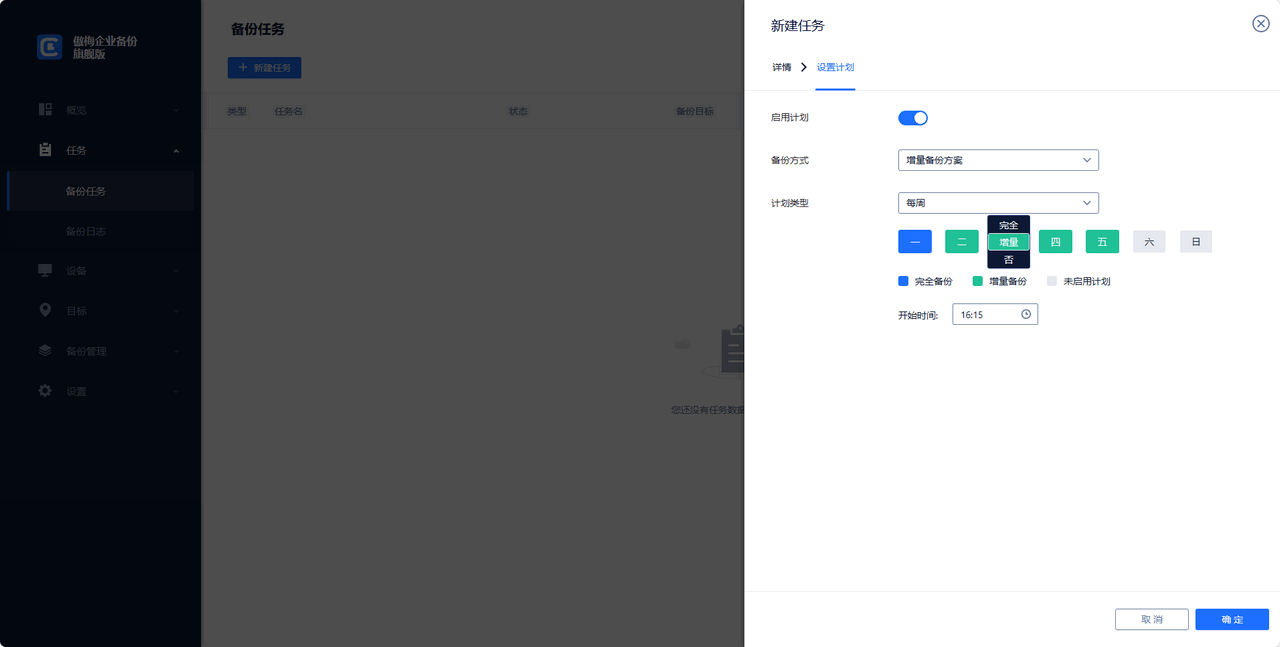Click the 取消 cancel button
Screen dimensions: 1280x647
coord(1151,619)
